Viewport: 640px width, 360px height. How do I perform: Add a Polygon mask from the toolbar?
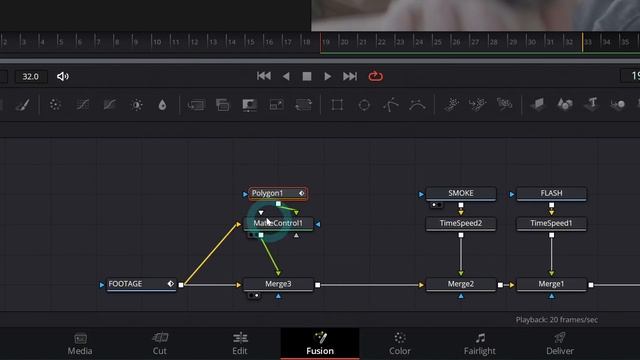pyautogui.click(x=391, y=105)
